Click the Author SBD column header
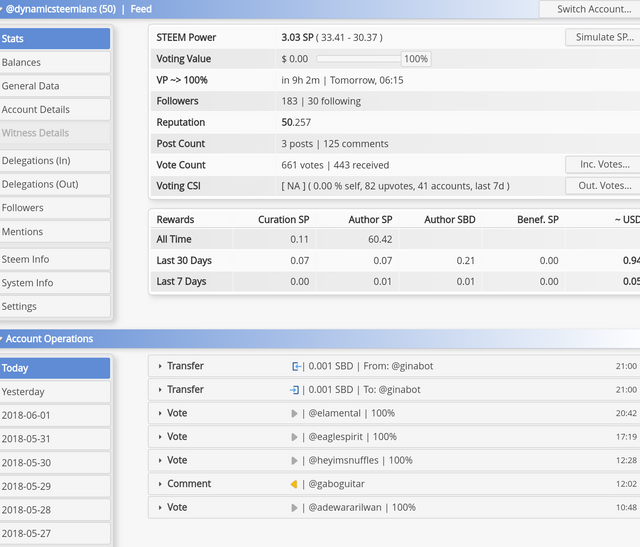This screenshot has width=640, height=547. point(450,220)
